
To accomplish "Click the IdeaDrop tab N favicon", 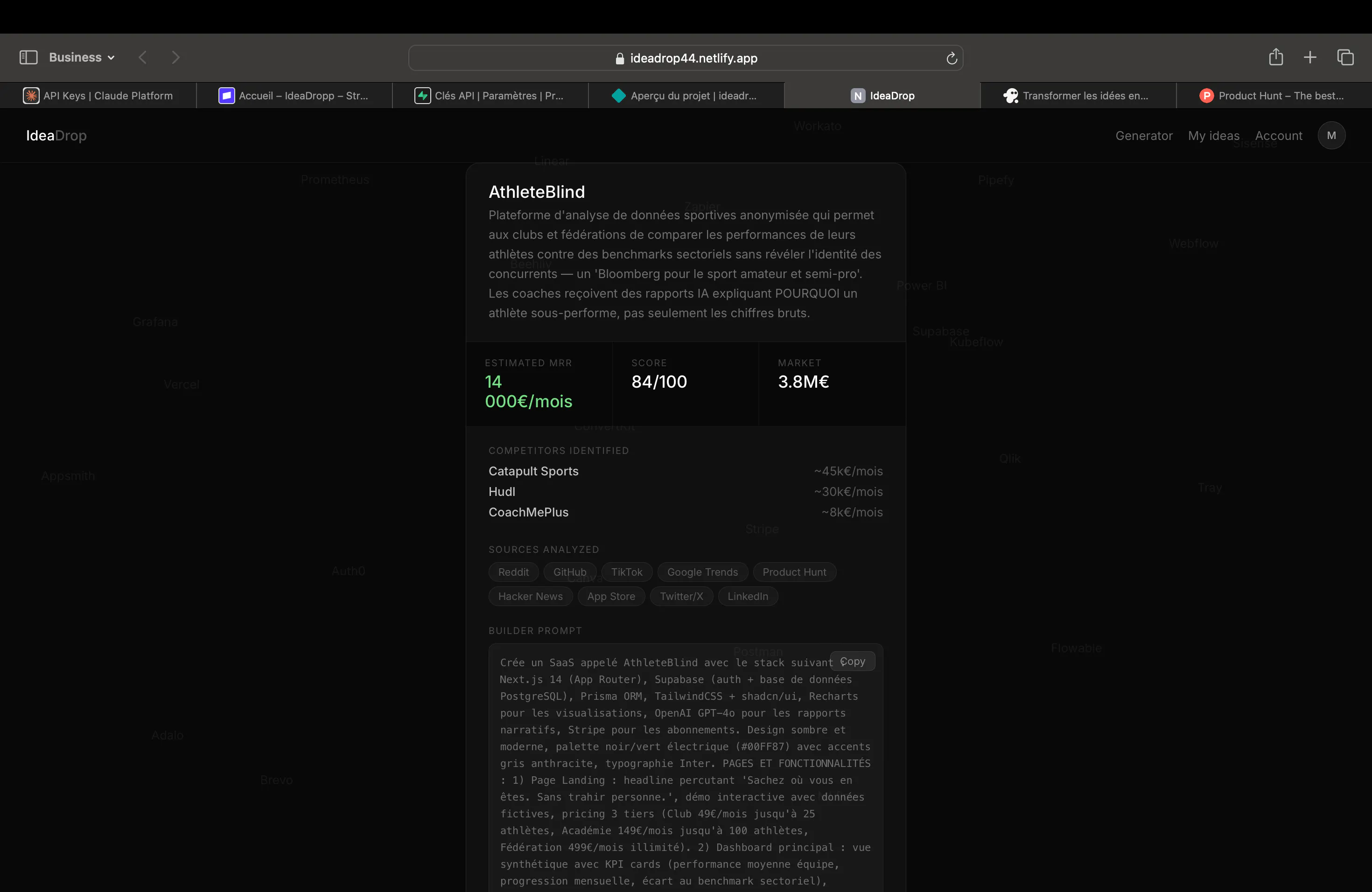I will click(x=858, y=96).
